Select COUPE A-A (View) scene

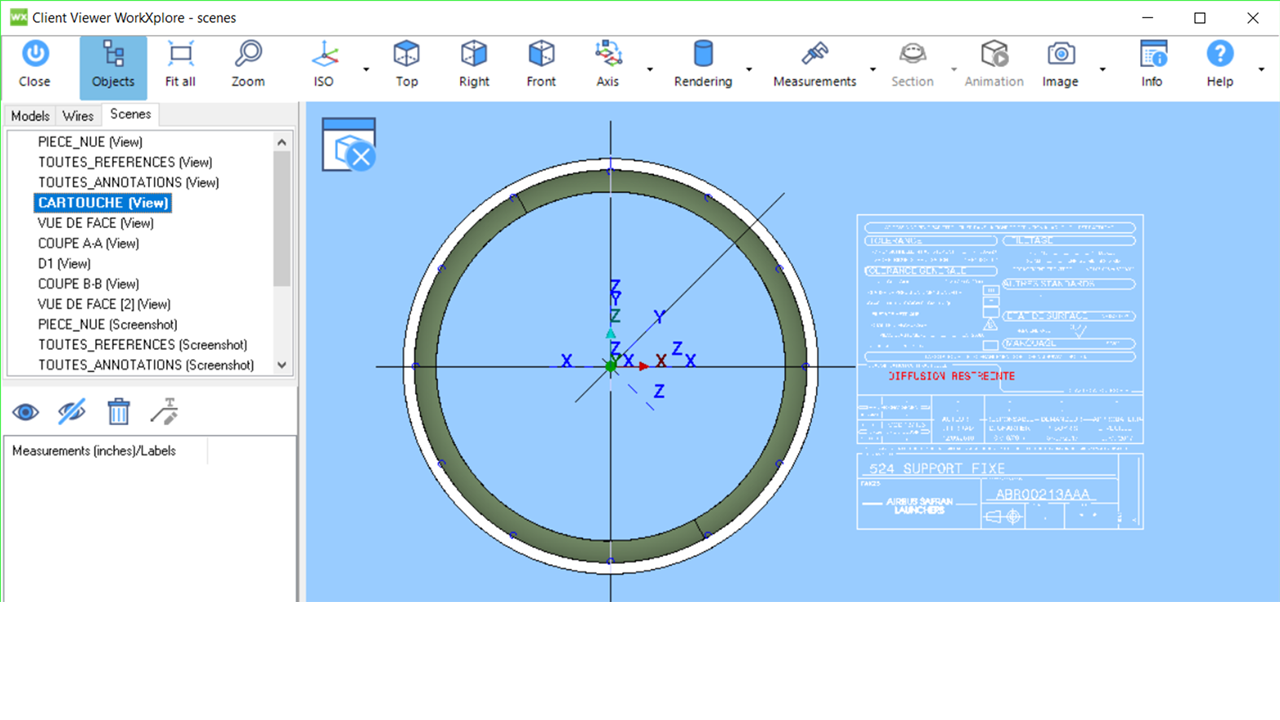pos(88,243)
